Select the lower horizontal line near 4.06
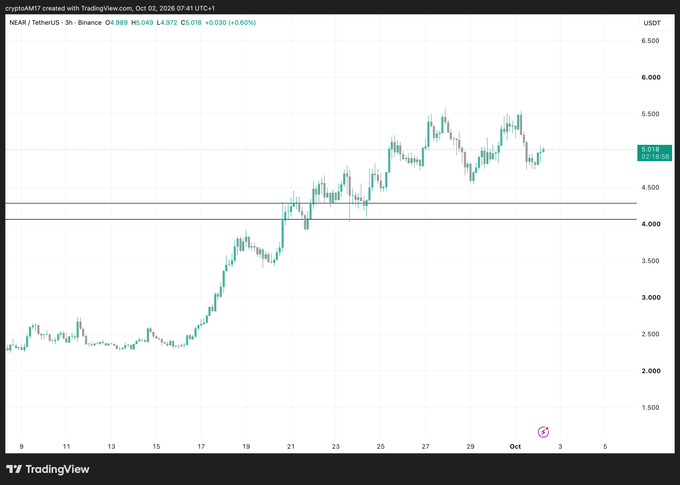Screen dimensions: 680x485 point(321,220)
